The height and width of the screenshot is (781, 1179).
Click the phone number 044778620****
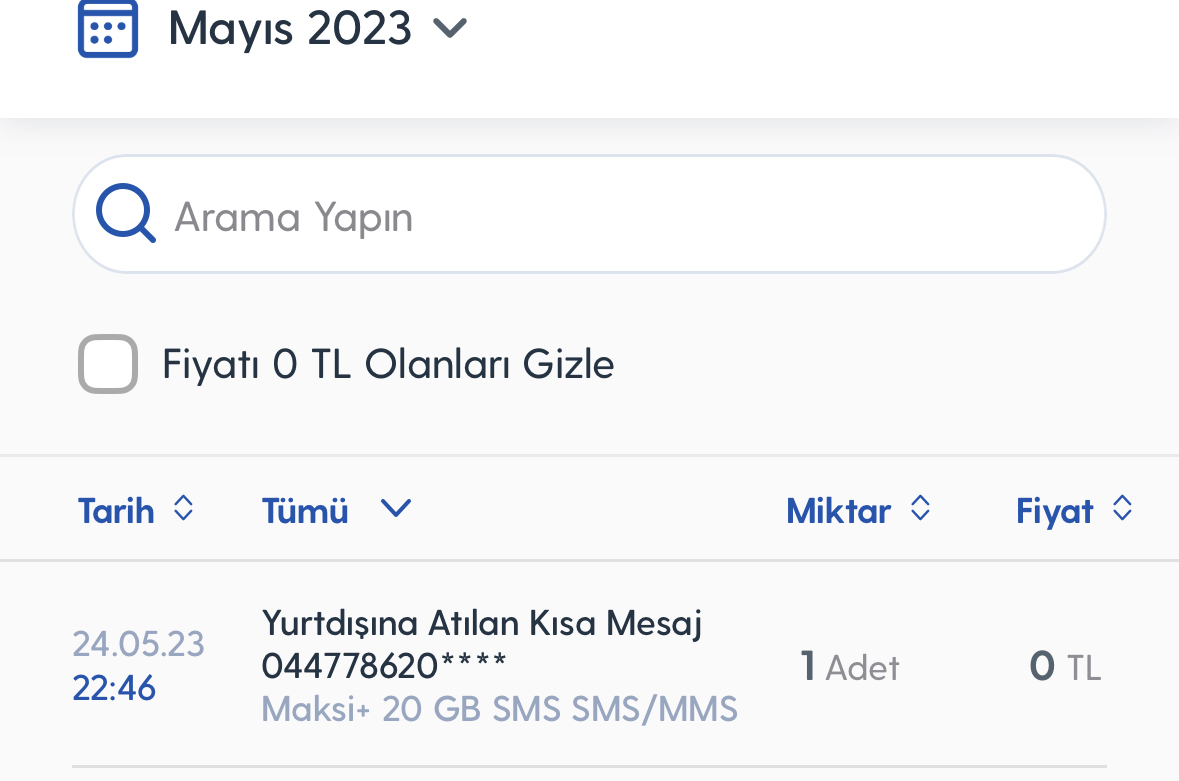click(384, 665)
